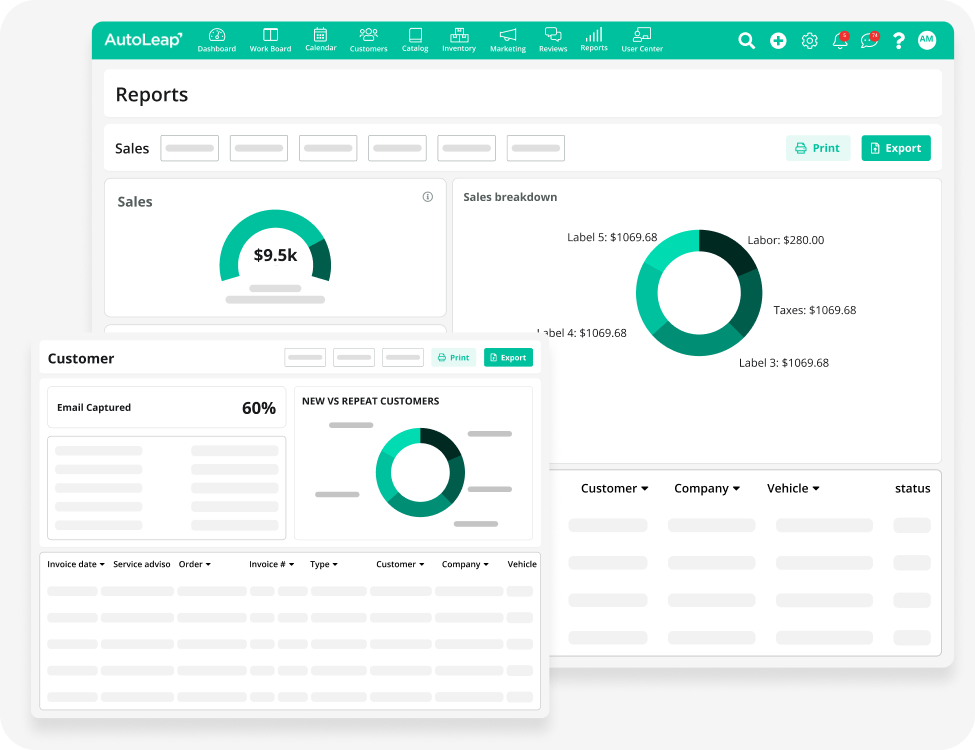
Task: Click the help question mark icon
Action: pos(898,40)
